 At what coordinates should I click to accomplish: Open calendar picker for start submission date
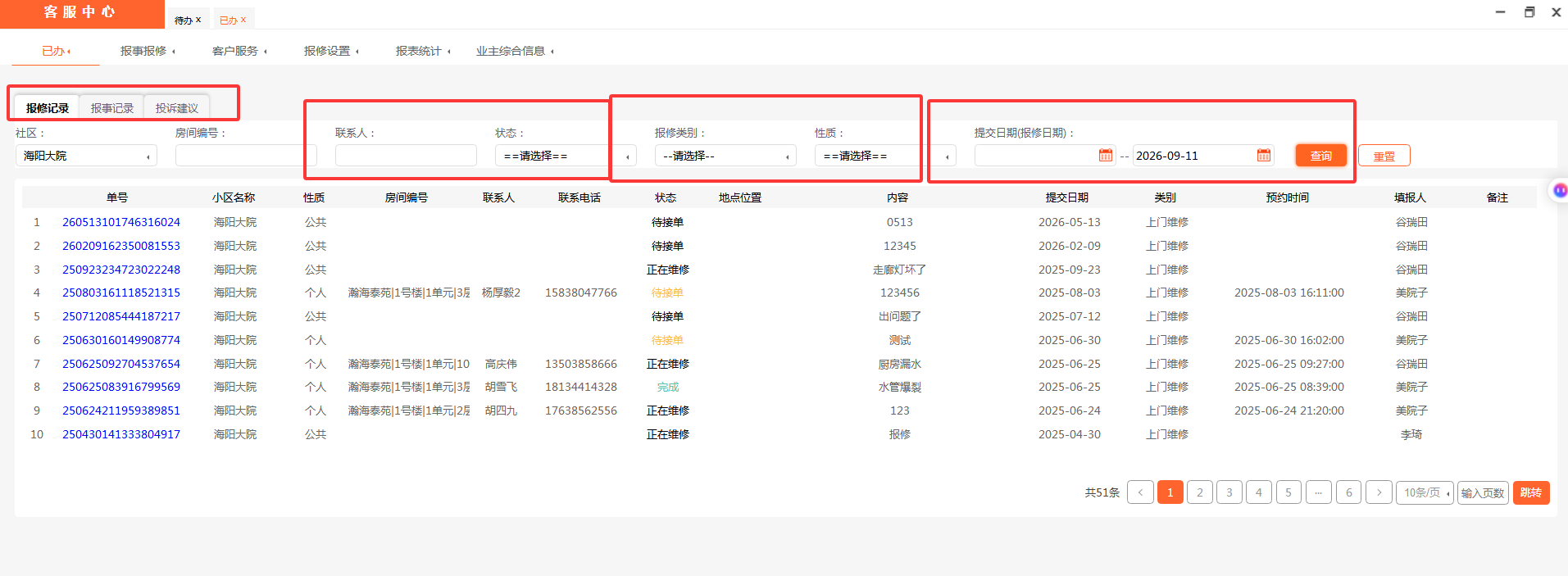pos(1105,156)
